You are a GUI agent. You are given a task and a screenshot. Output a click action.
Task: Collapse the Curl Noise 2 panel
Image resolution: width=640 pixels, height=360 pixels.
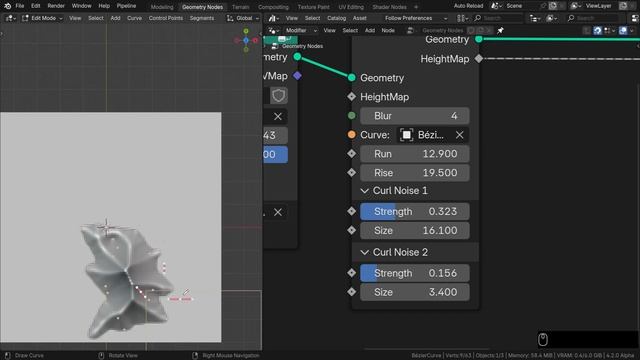[364, 252]
